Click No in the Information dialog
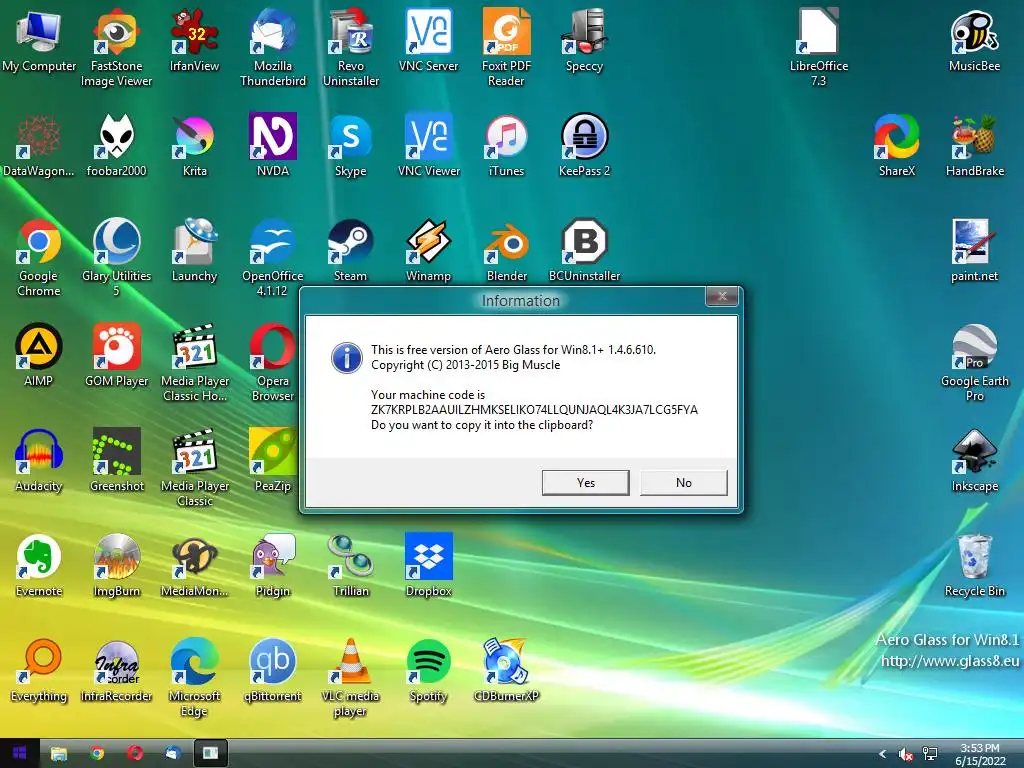The image size is (1024, 768). 683,483
